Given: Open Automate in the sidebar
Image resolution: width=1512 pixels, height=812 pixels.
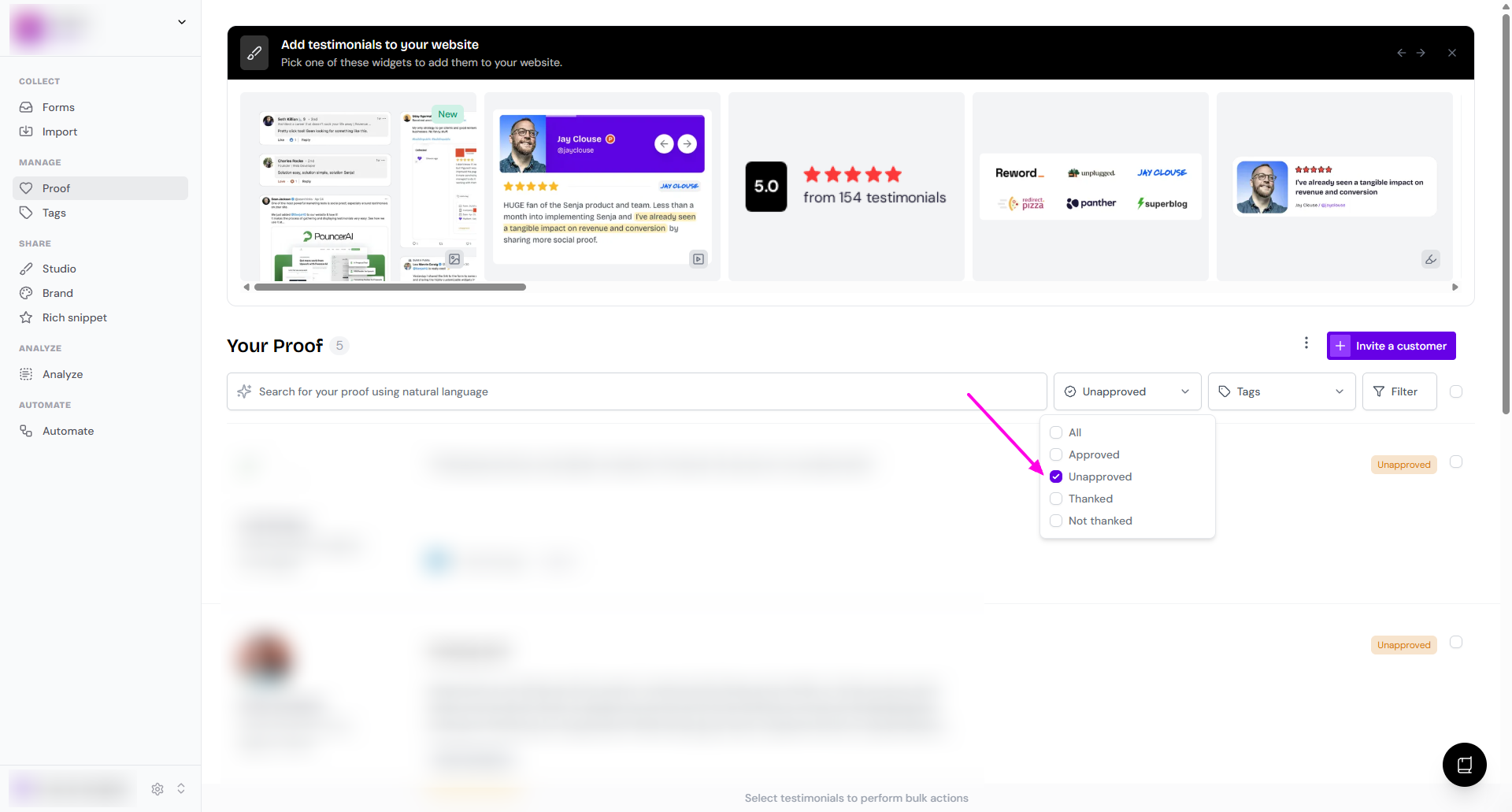Looking at the screenshot, I should [68, 431].
